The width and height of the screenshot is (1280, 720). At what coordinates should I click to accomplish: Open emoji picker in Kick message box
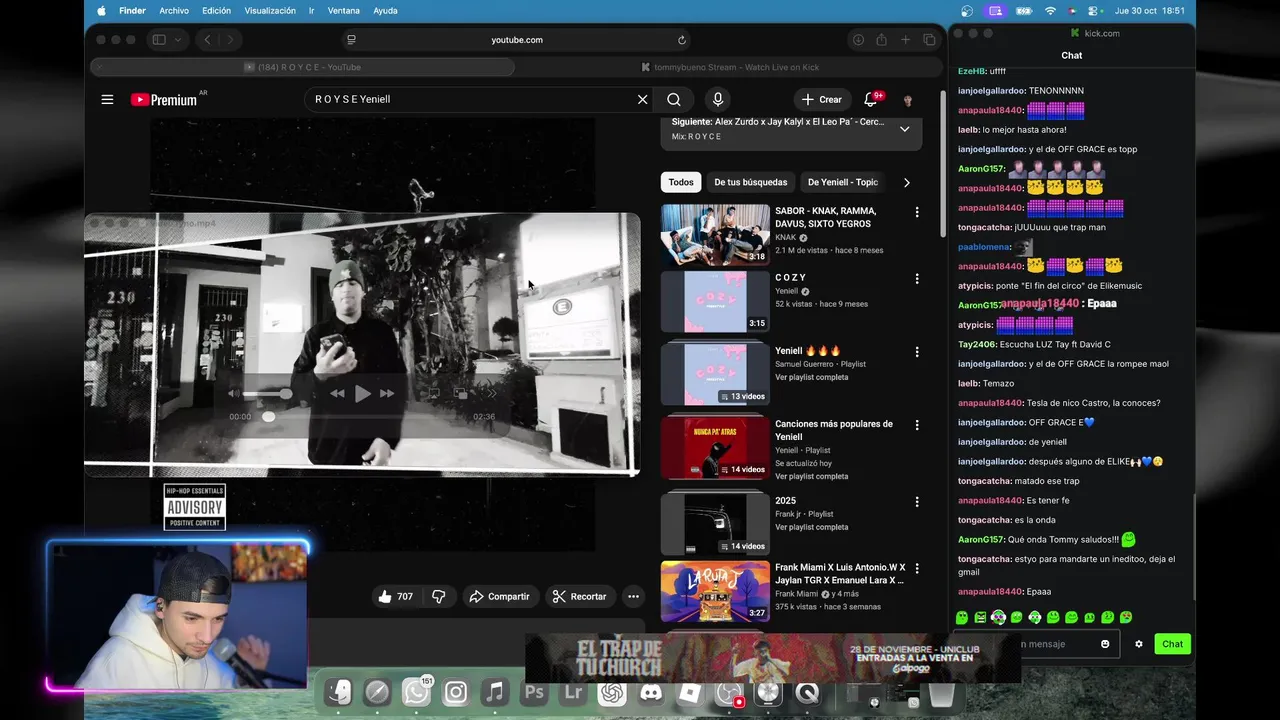point(1105,644)
